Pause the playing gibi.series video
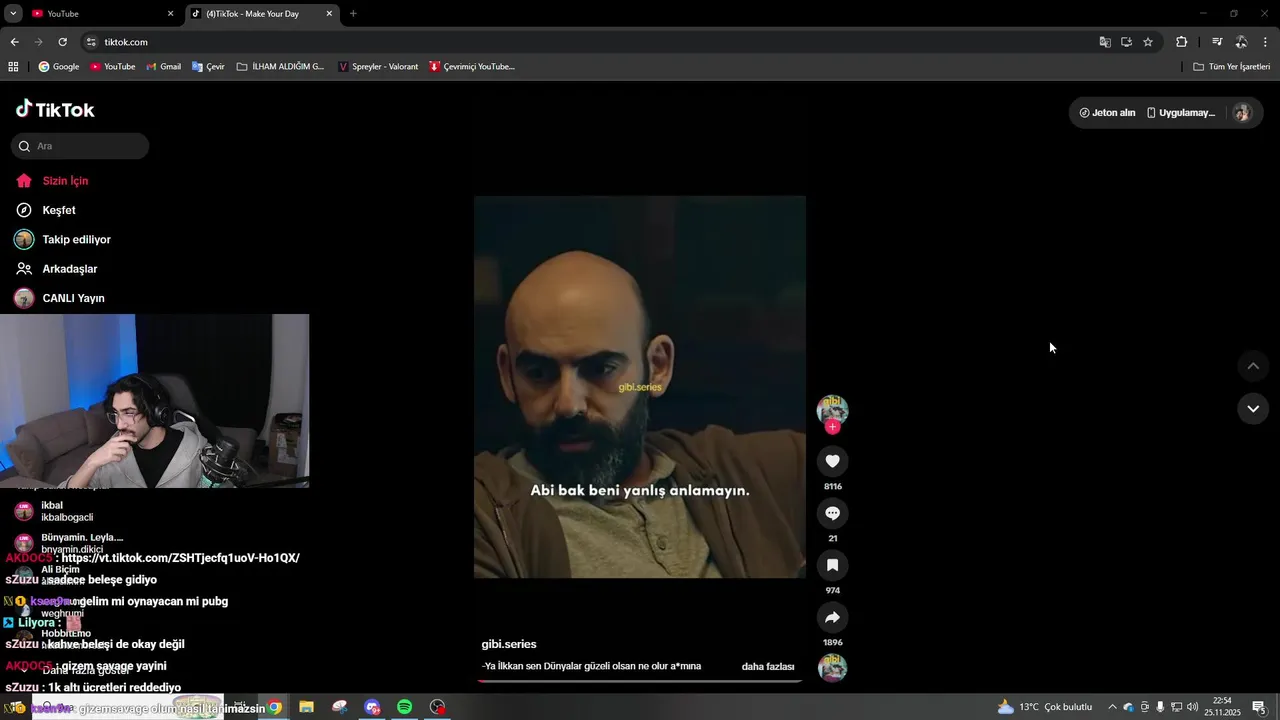The width and height of the screenshot is (1280, 720). pyautogui.click(x=640, y=387)
